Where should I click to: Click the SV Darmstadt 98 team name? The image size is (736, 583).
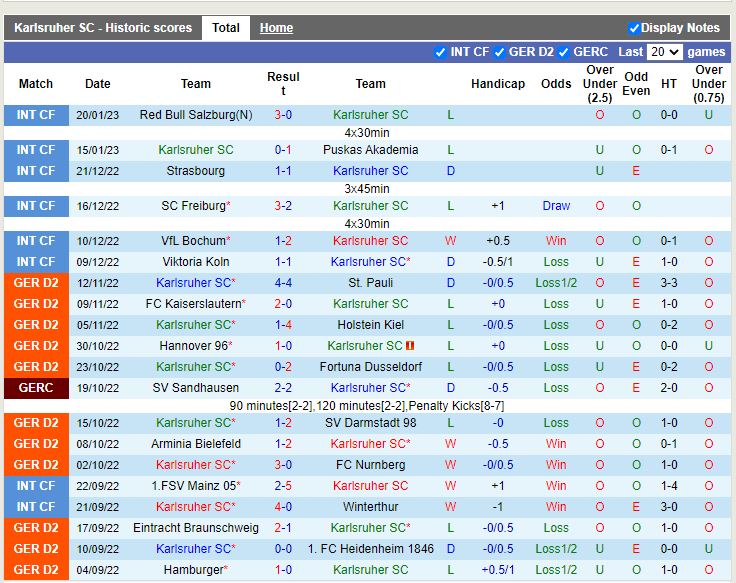coord(370,423)
